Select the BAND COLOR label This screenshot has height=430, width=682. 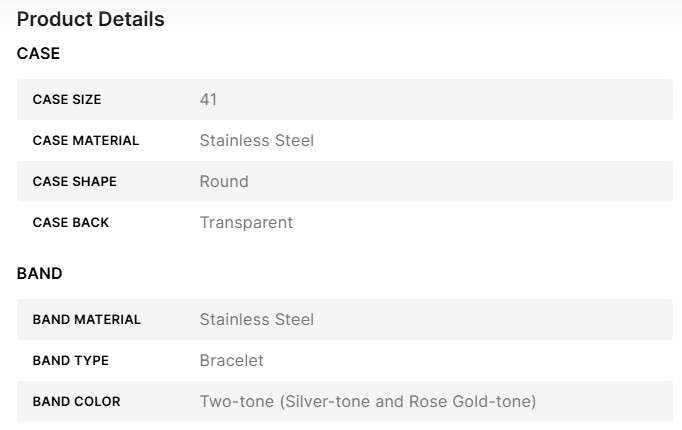pyautogui.click(x=77, y=402)
